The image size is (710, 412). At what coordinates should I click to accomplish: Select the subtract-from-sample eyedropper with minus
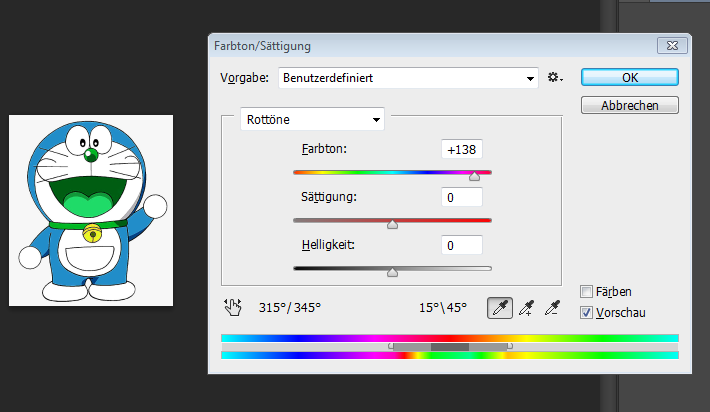[552, 308]
